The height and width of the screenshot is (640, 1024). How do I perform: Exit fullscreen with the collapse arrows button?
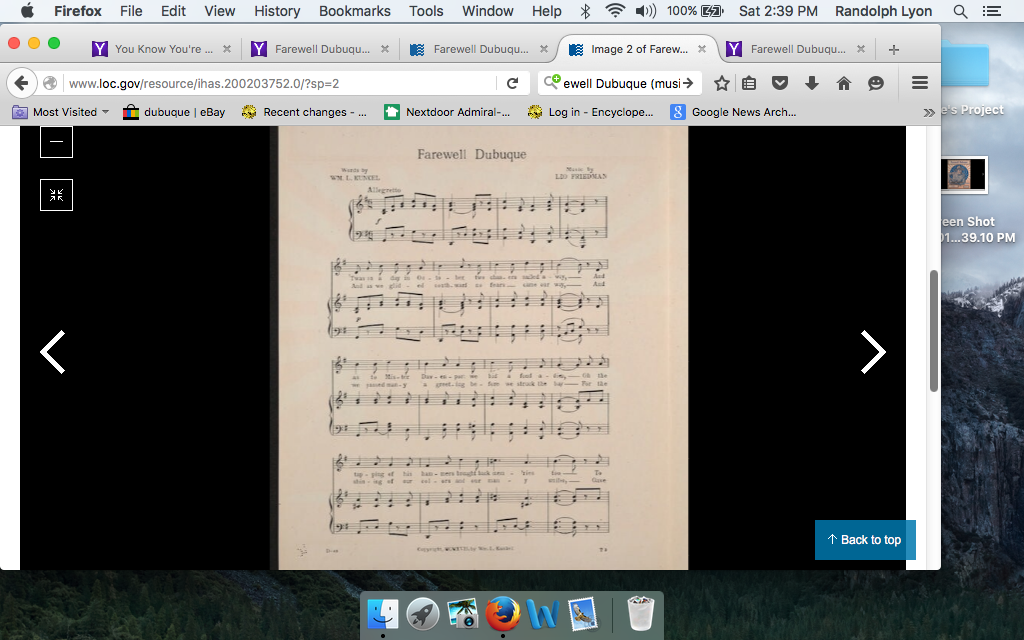pos(56,195)
